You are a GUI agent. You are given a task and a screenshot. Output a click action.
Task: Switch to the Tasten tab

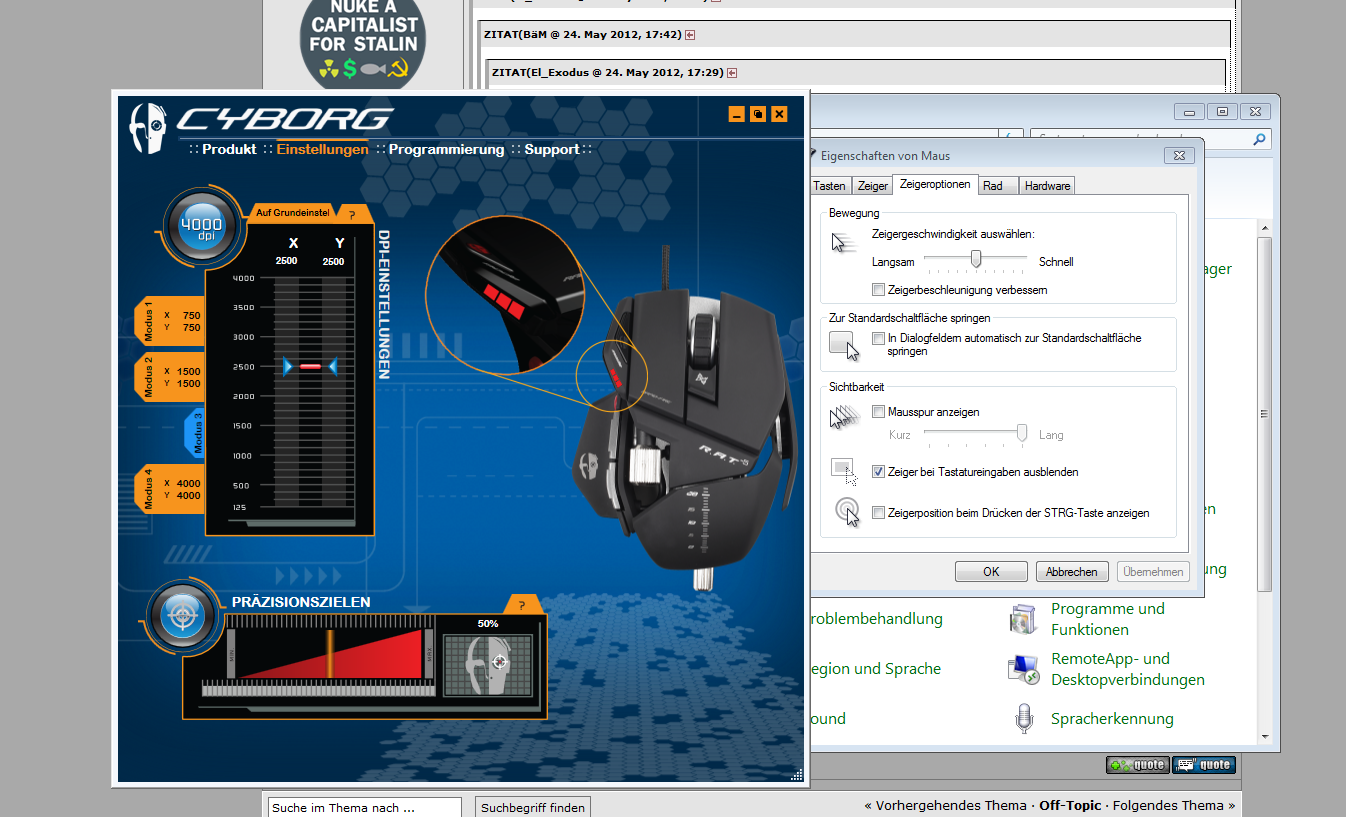[x=829, y=186]
